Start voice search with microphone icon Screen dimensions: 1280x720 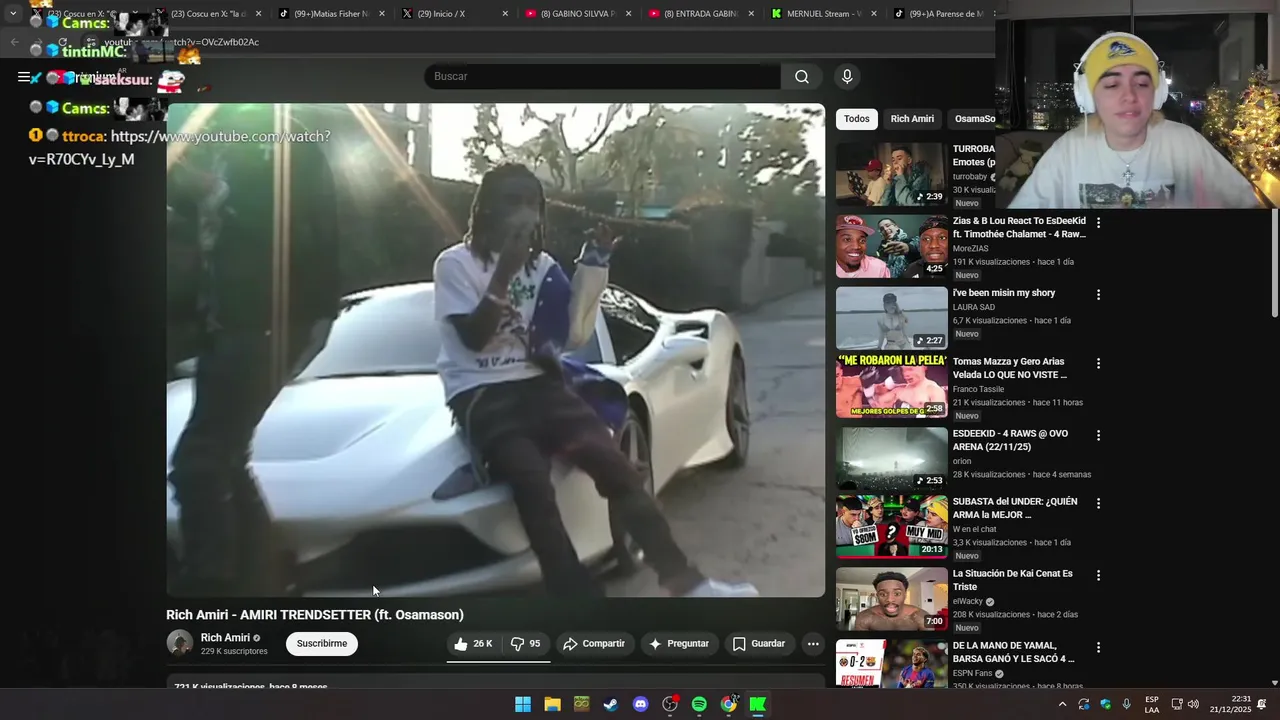coord(847,77)
